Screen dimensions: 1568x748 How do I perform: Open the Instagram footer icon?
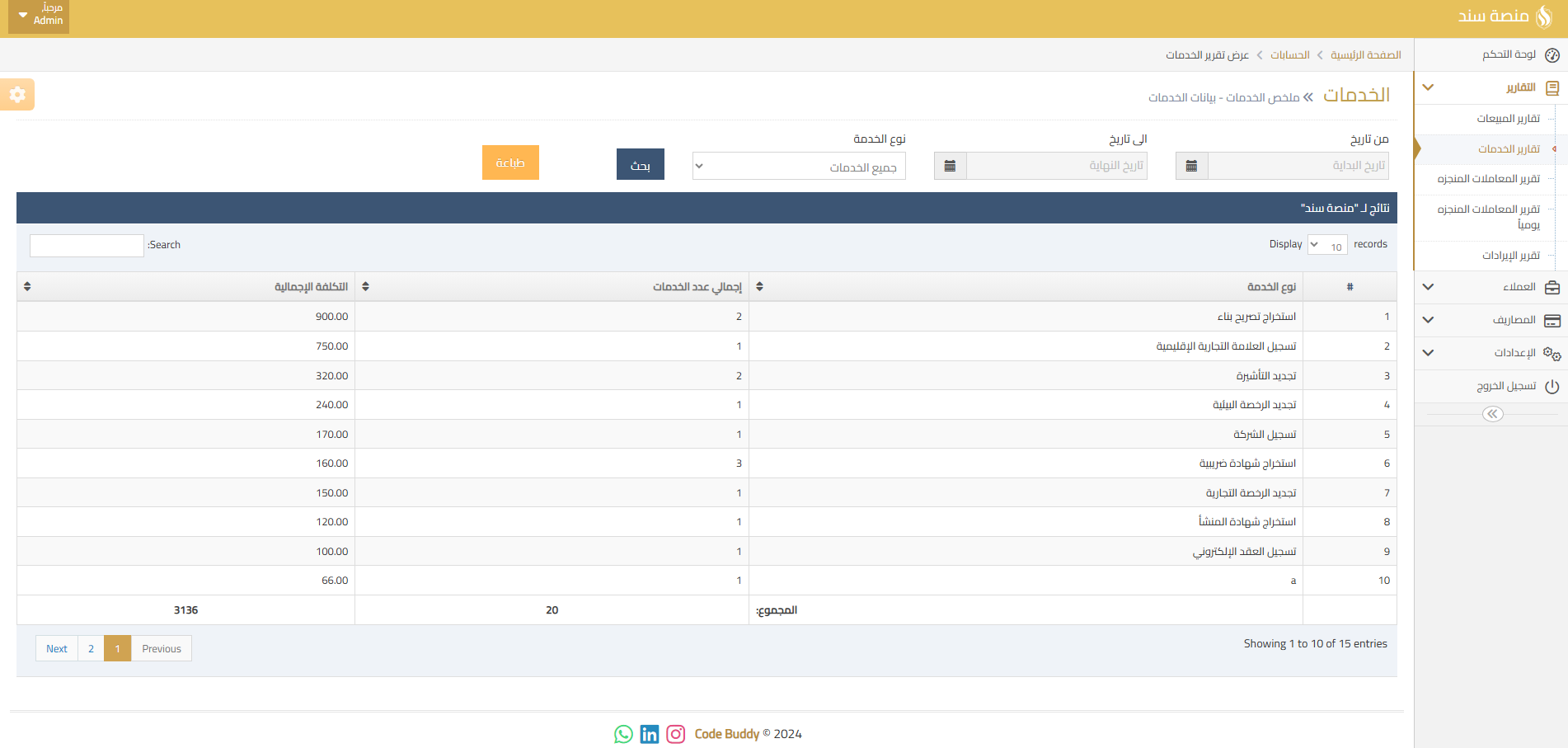tap(676, 734)
